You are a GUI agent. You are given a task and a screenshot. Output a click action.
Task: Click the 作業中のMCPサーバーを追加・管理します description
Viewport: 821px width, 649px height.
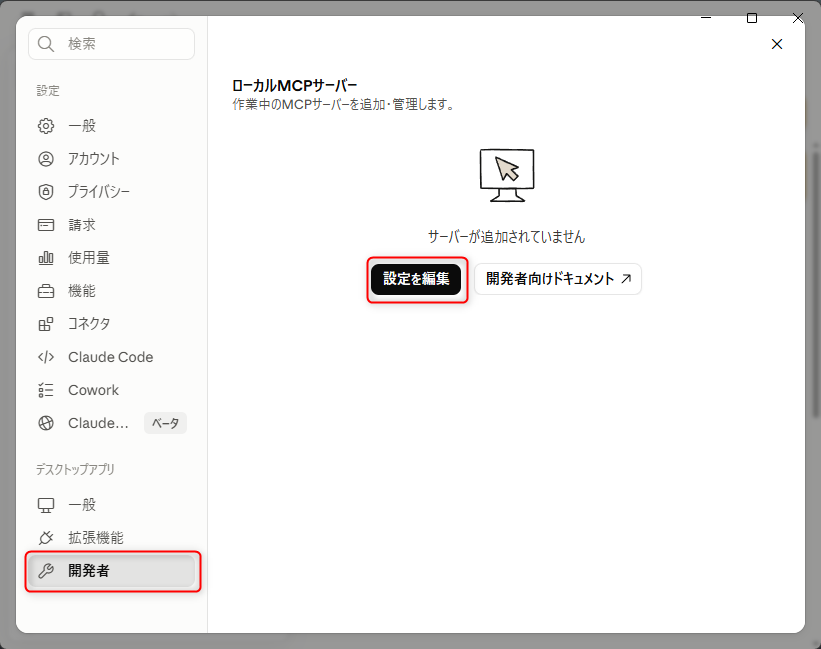tap(343, 105)
